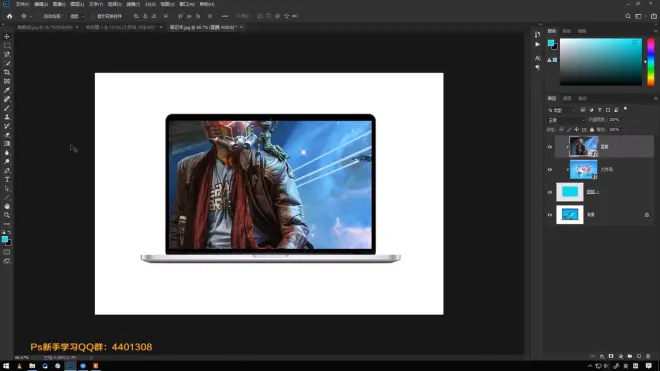
Task: Select the Healing Brush tool
Action: [x=7, y=99]
